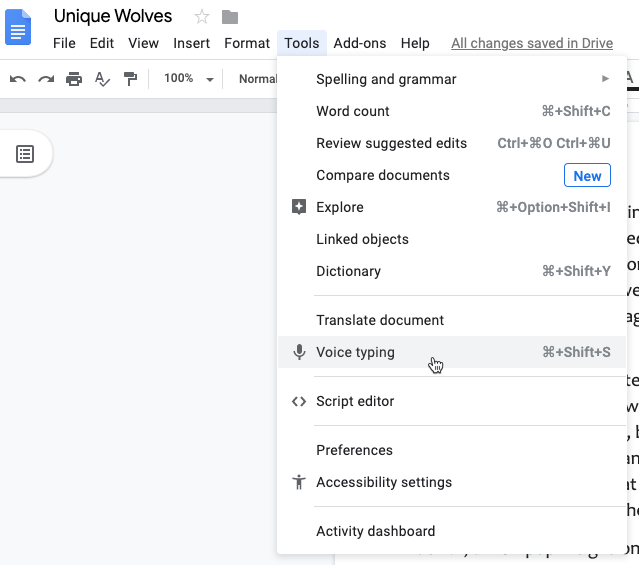Click the All changes saved in Drive link
The height and width of the screenshot is (565, 639).
532,43
